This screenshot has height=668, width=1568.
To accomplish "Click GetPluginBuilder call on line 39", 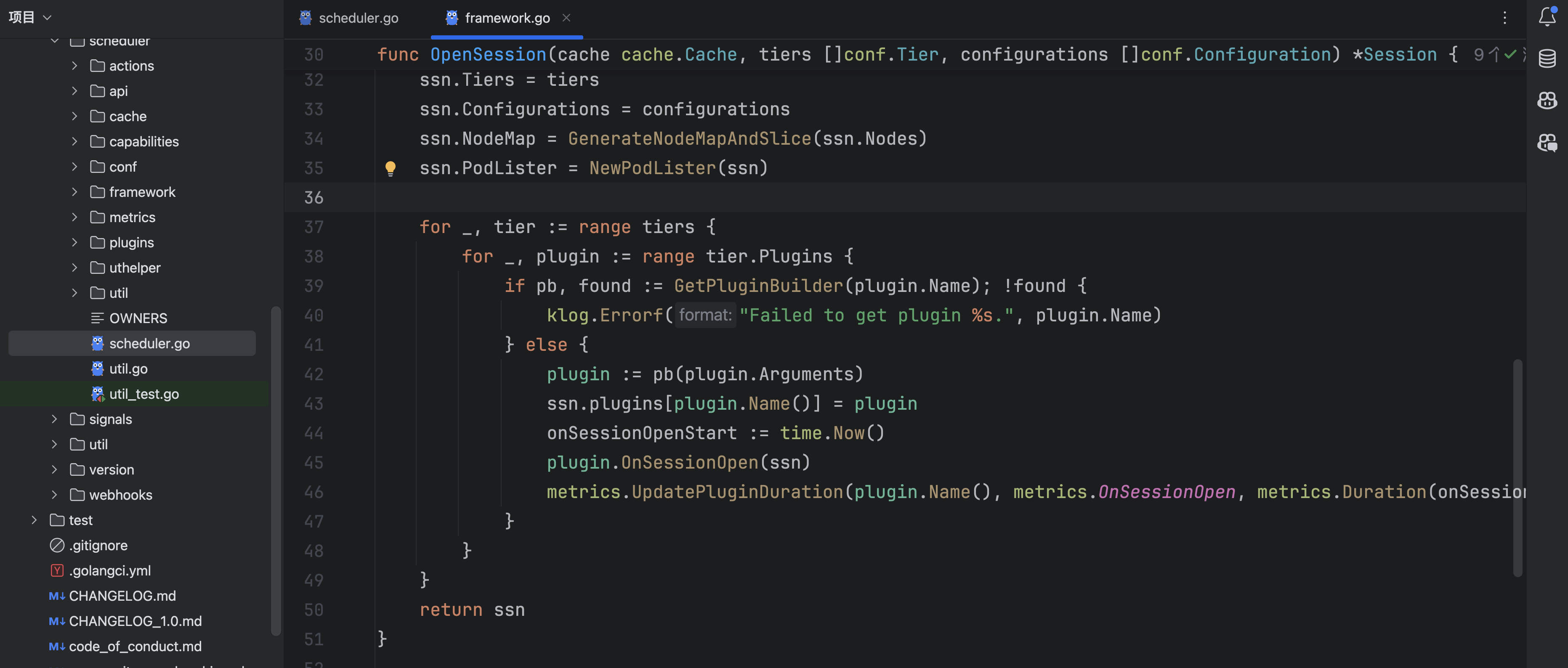I will coord(758,286).
